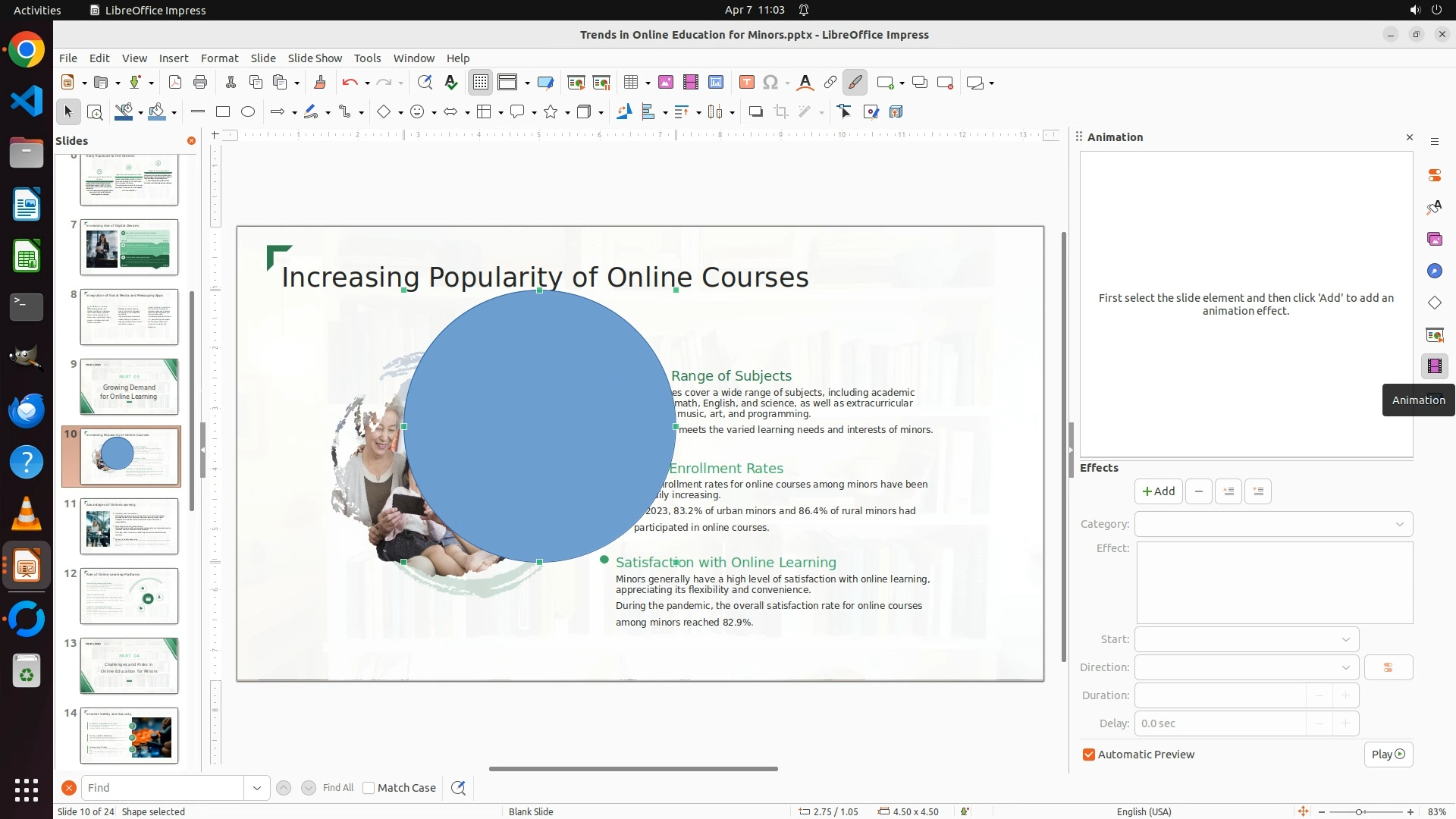This screenshot has height=819, width=1456.
Task: Open the Format menu
Action: [219, 58]
